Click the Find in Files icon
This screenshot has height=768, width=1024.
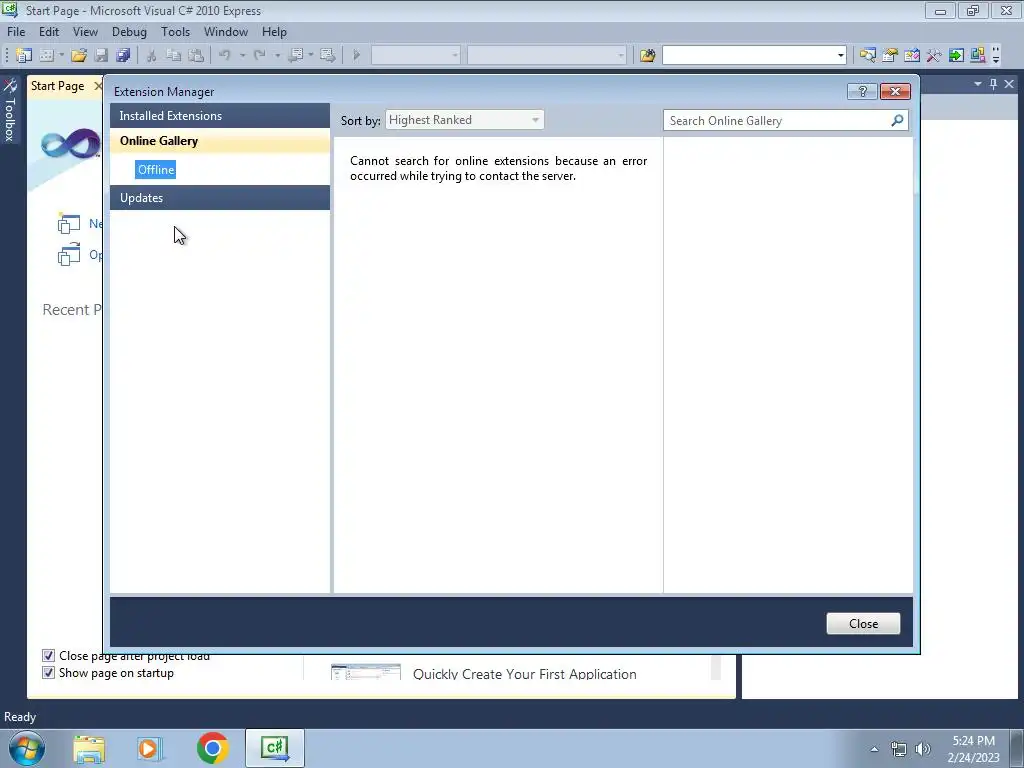click(647, 56)
